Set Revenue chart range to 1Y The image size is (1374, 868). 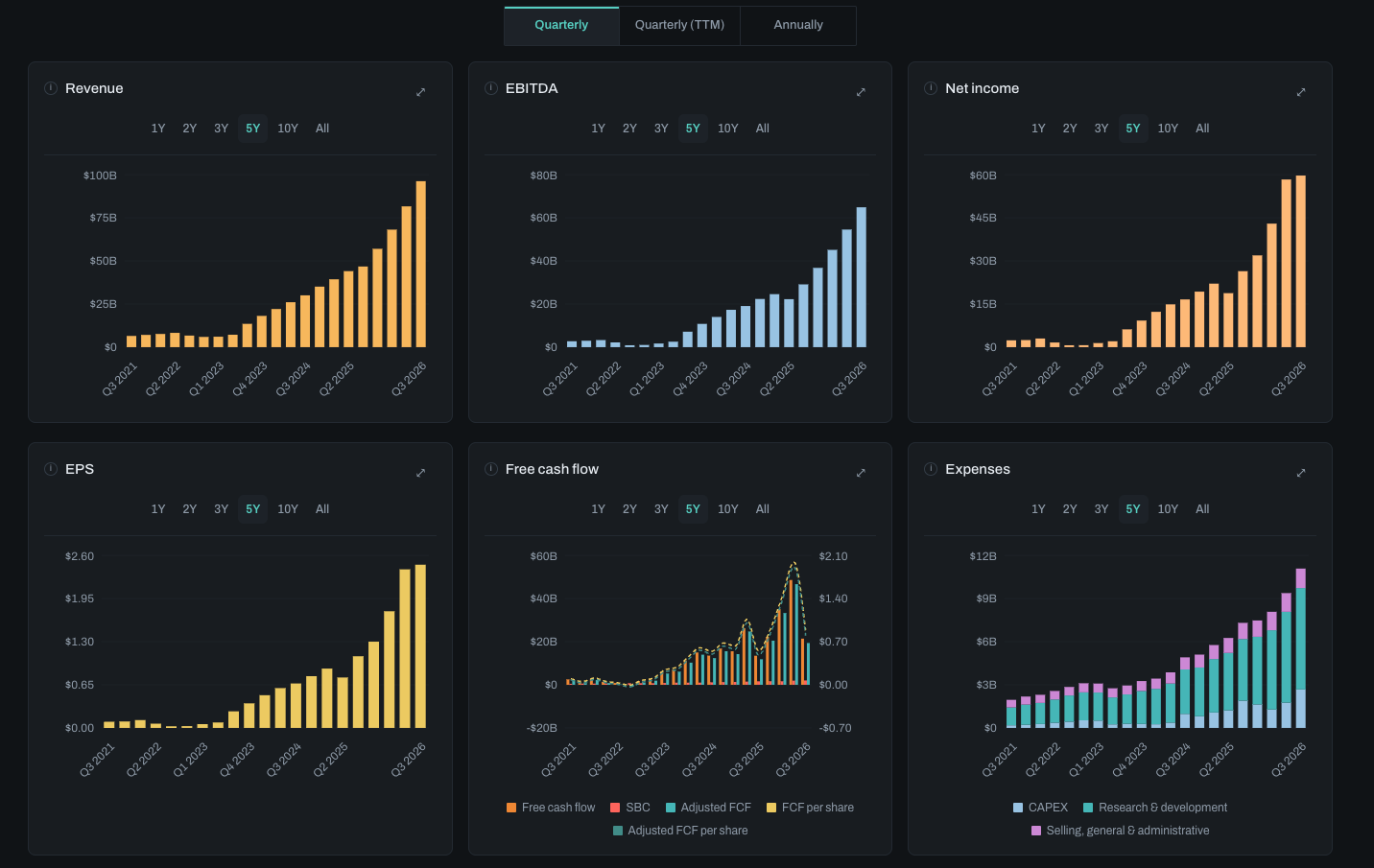point(158,129)
